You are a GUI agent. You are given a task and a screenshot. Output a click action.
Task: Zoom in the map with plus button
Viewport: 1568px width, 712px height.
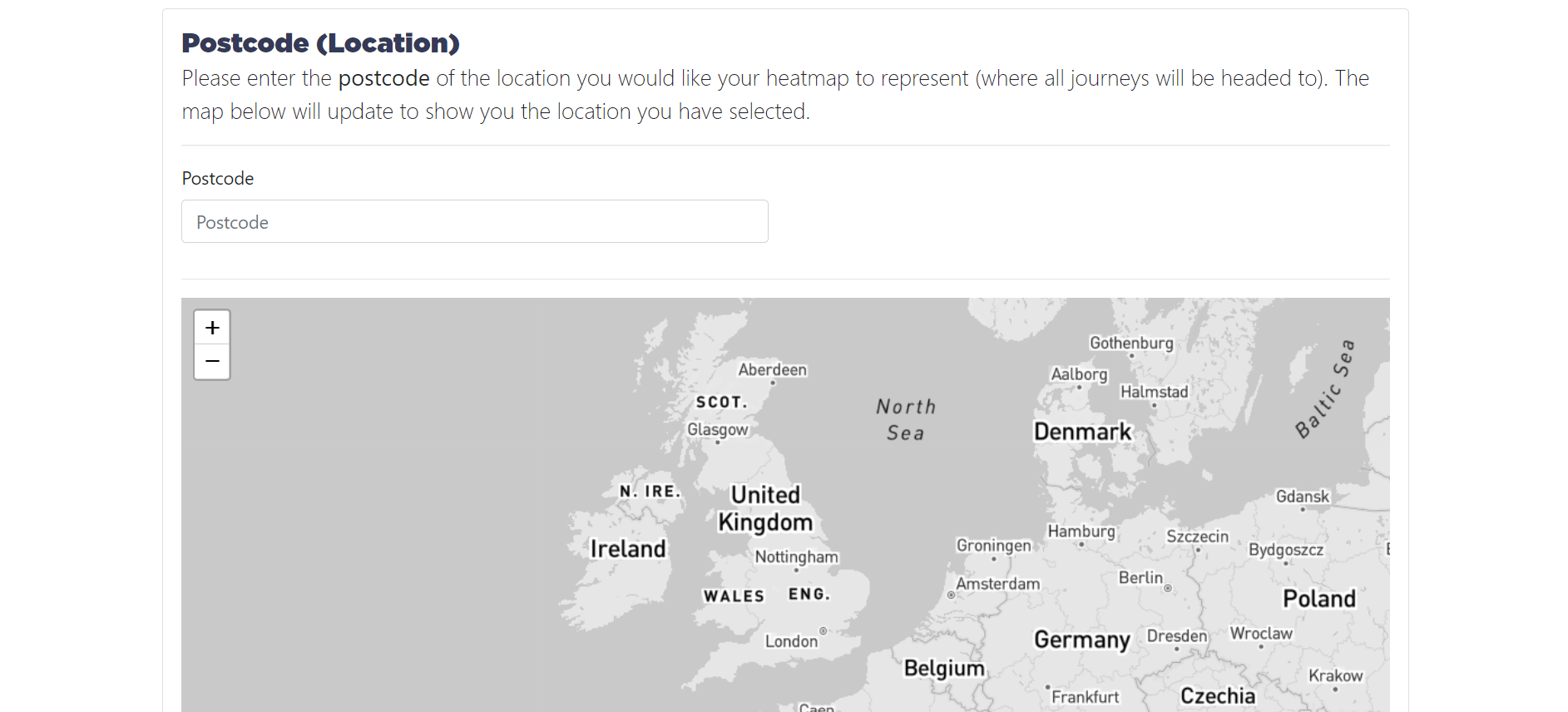pyautogui.click(x=212, y=328)
